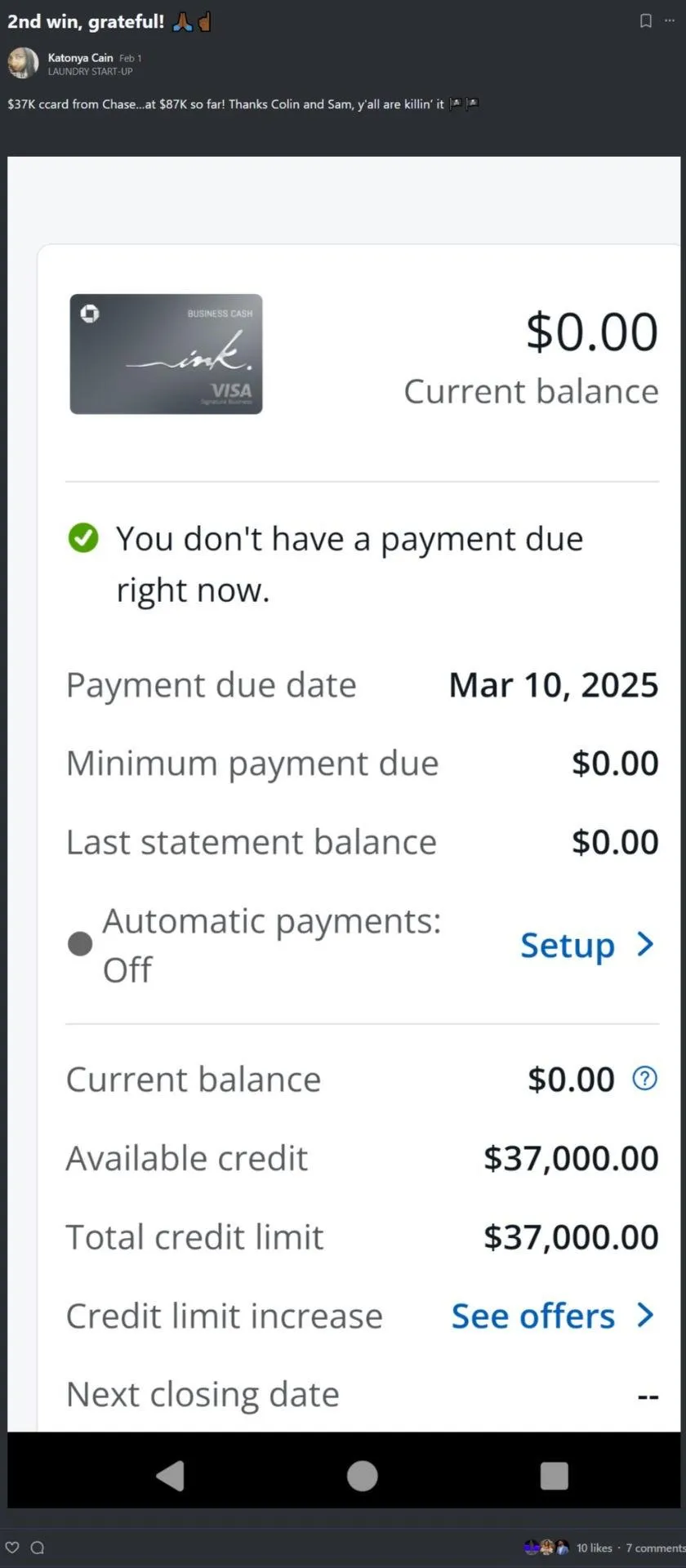The width and height of the screenshot is (686, 1568).
Task: Click the current balance help question icon
Action: coord(644,1079)
